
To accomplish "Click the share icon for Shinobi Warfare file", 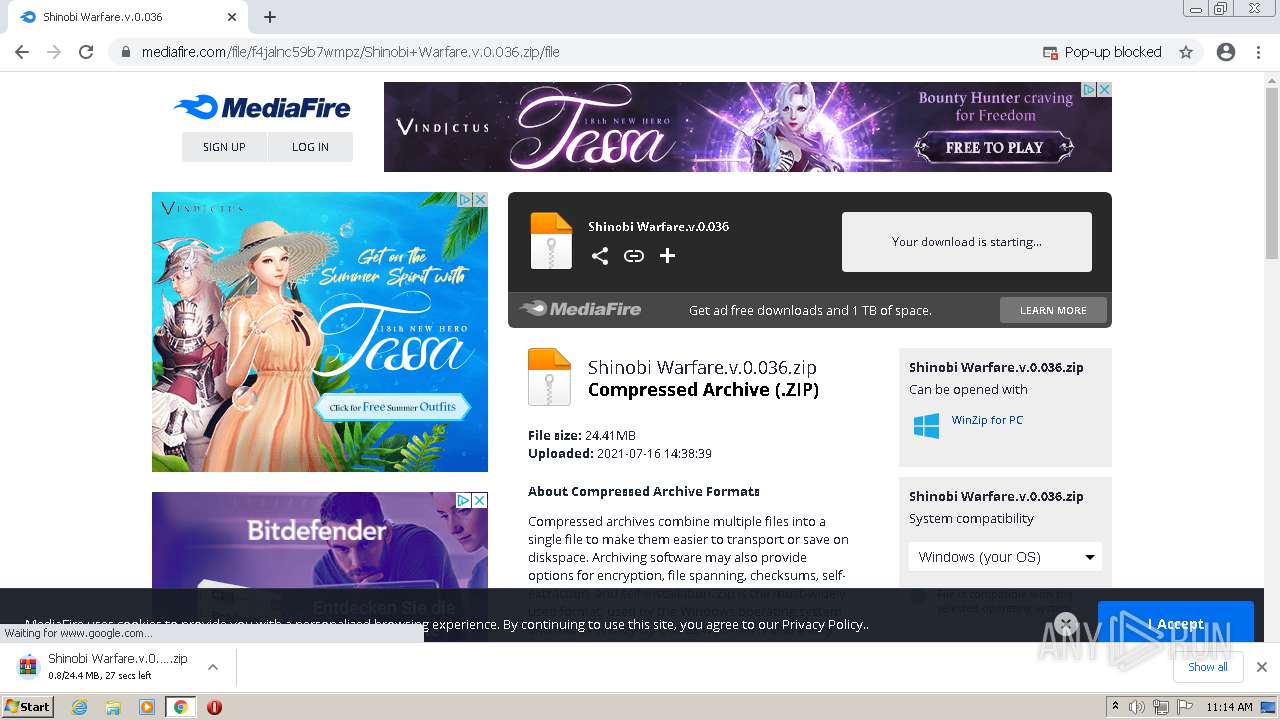I will (600, 256).
